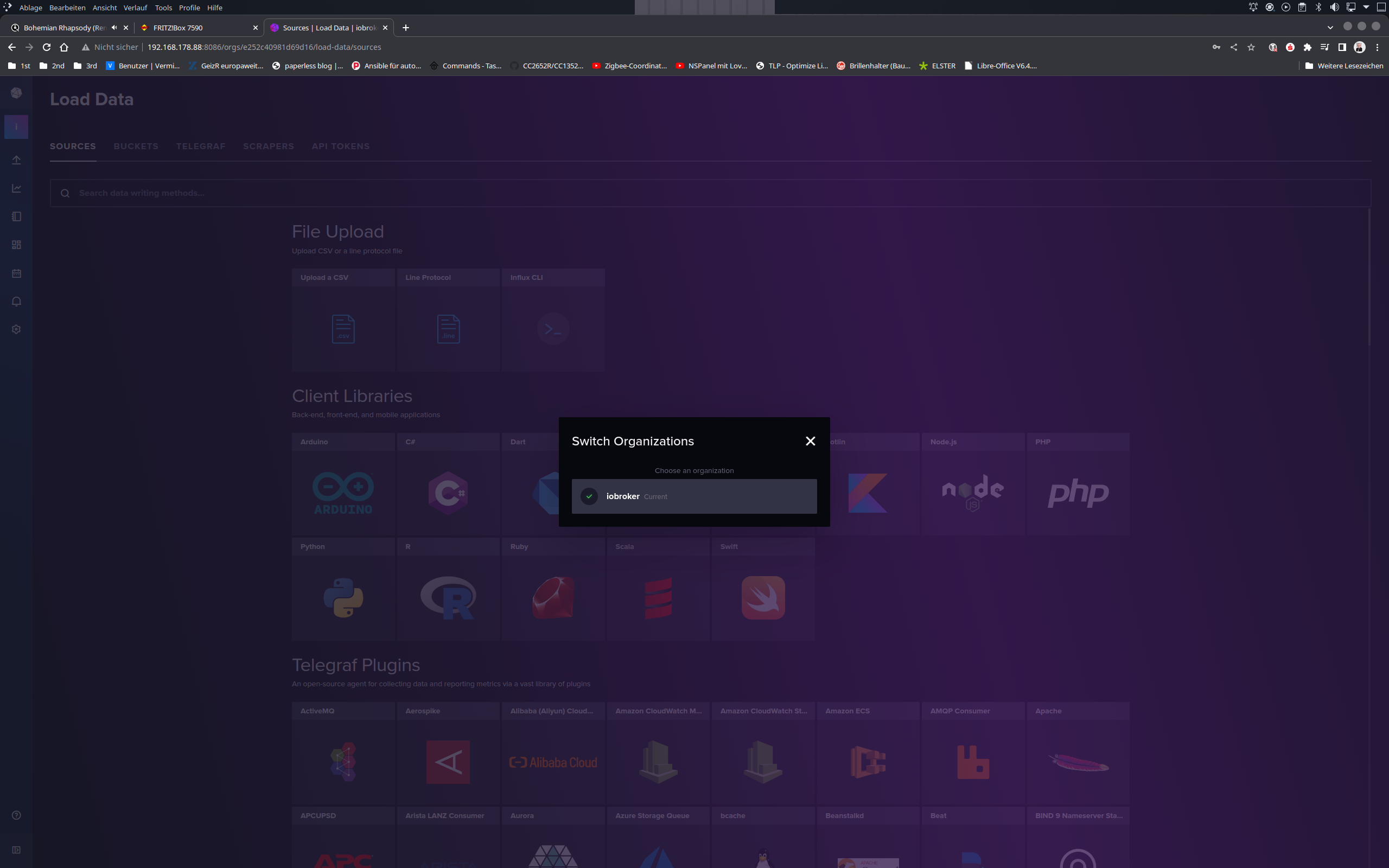
Task: Open the C# client library card
Action: (448, 484)
